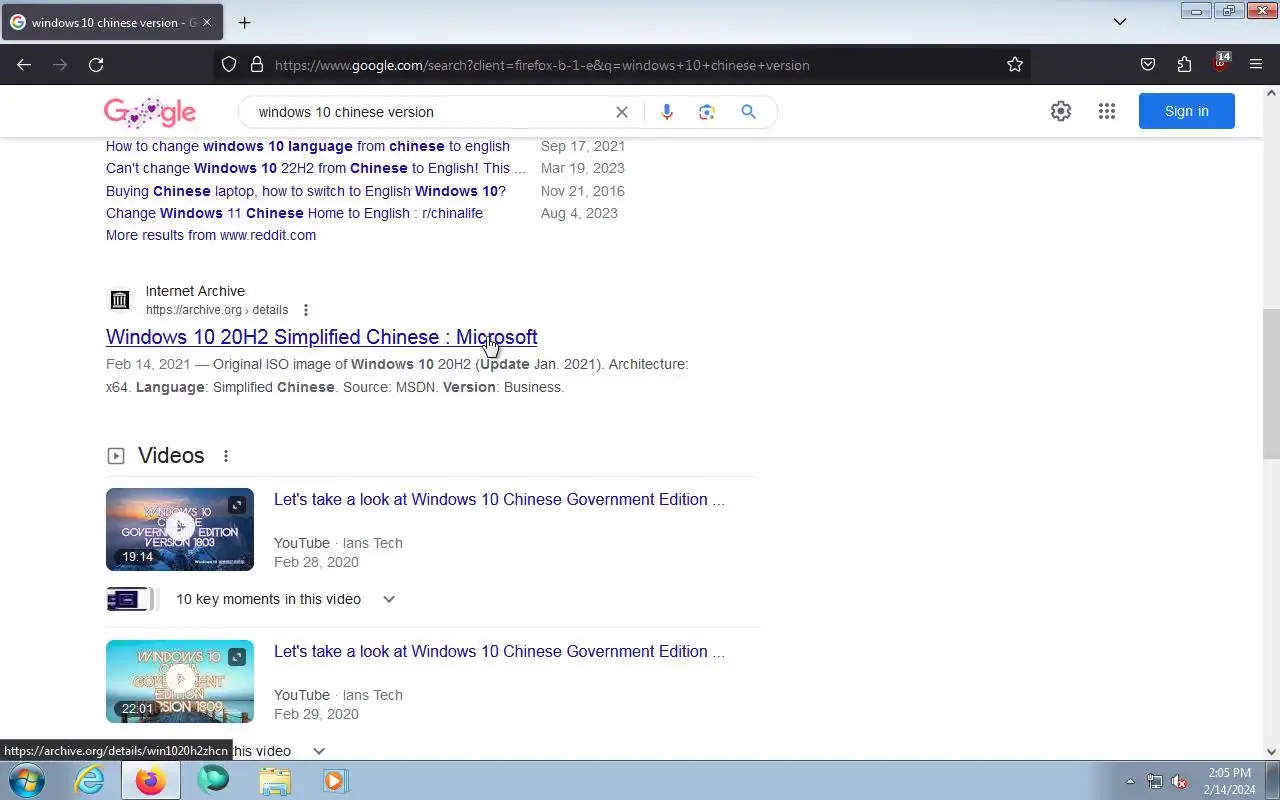Click the Sign in button

coord(1187,111)
